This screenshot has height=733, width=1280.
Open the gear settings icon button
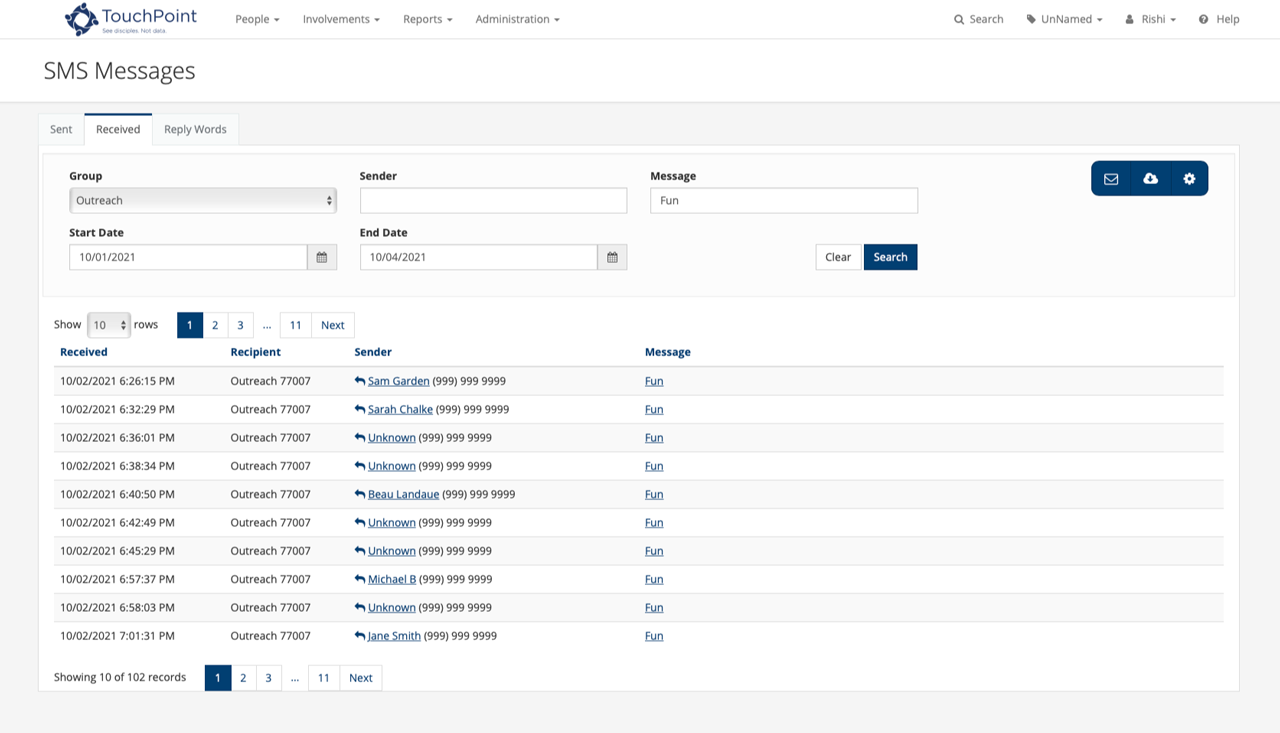[x=1189, y=179]
